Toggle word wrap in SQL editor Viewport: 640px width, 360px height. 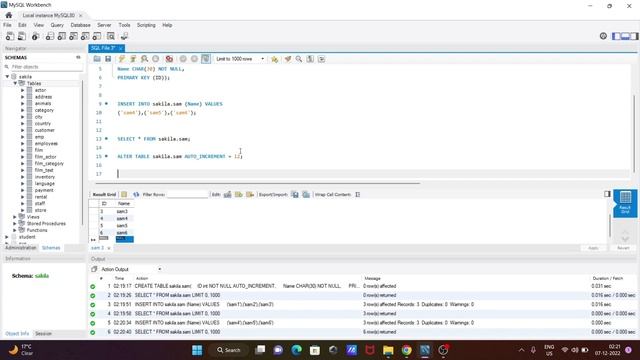point(322,59)
